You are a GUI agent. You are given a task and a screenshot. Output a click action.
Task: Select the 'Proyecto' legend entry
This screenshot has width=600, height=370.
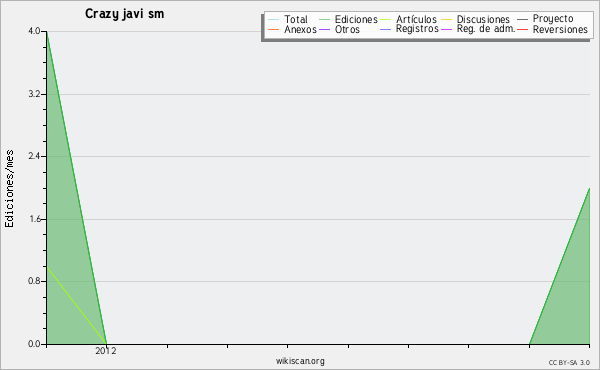[553, 19]
